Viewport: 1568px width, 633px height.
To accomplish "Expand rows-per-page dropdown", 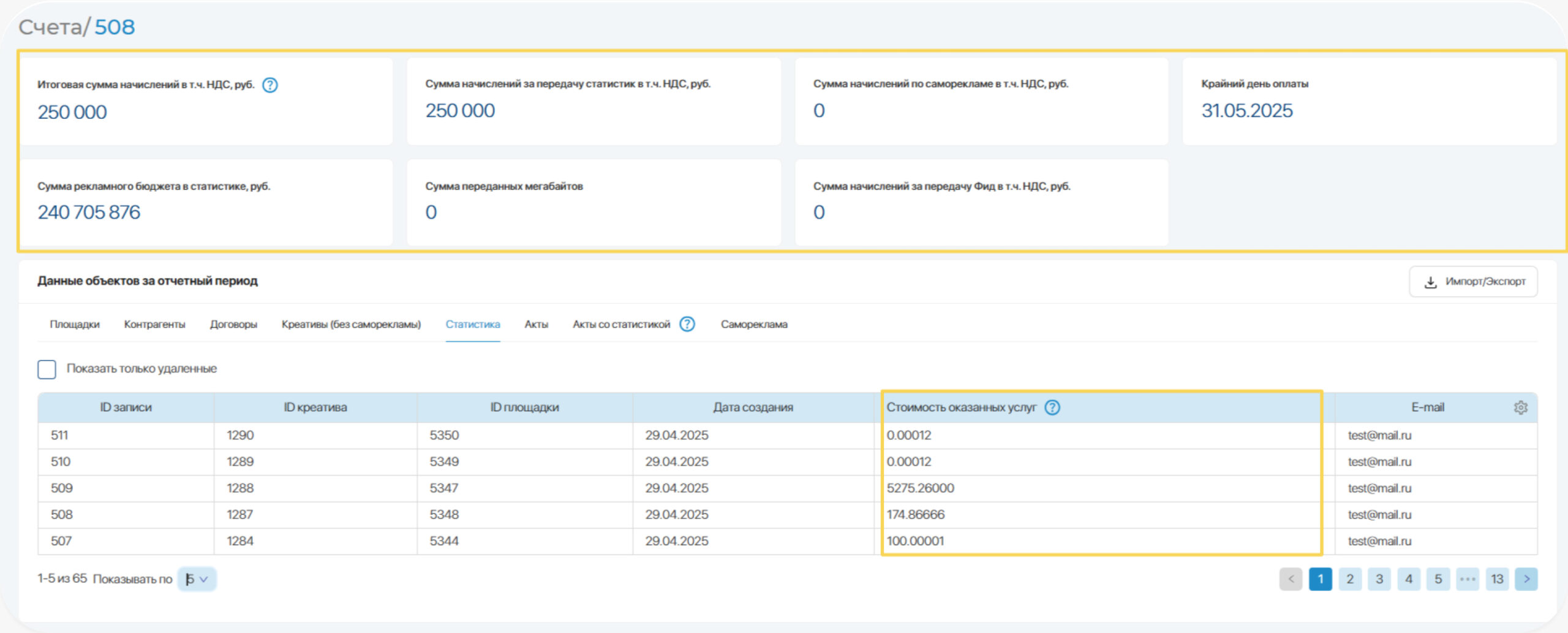I will tap(197, 579).
